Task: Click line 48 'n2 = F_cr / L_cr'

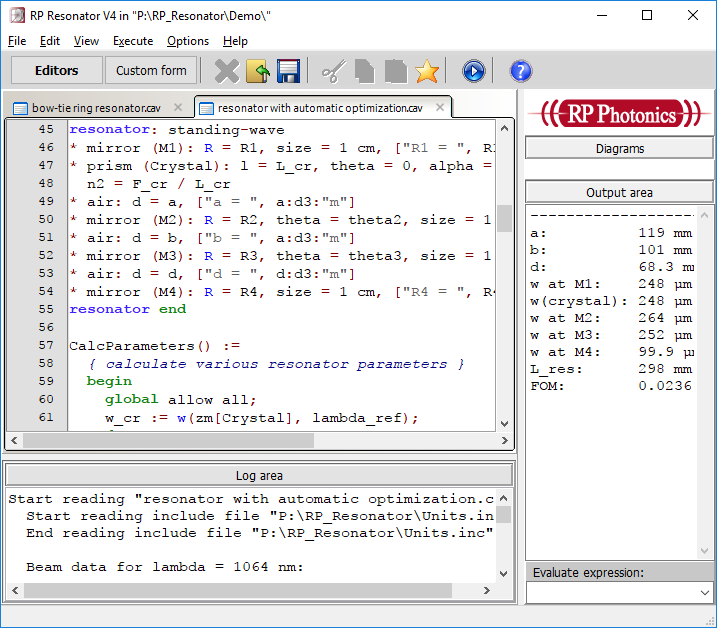Action: [158, 184]
